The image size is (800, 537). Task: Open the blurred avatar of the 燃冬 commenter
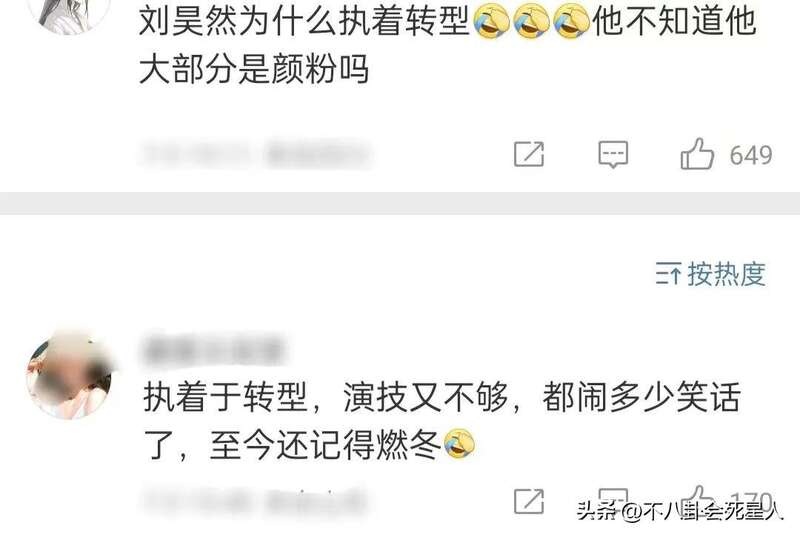pos(71,375)
